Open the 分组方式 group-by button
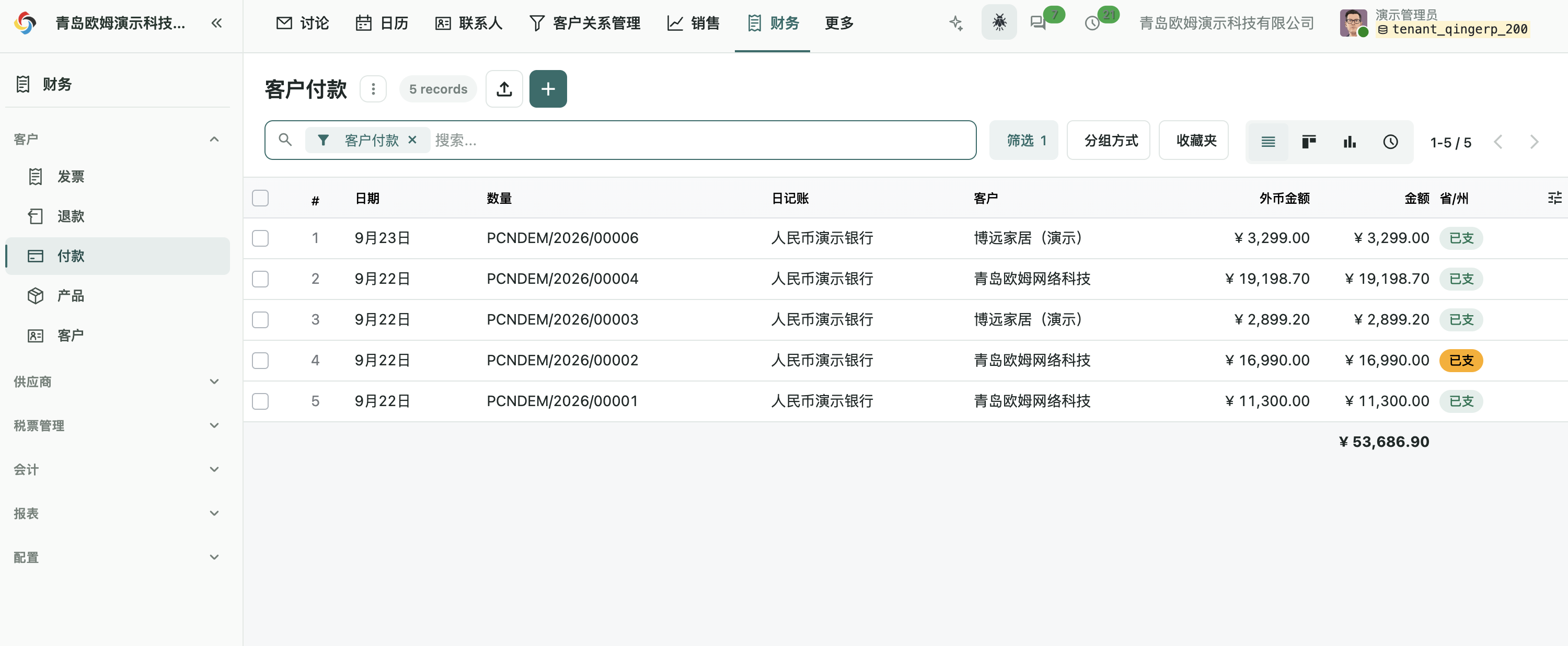The image size is (1568, 646). [x=1109, y=141]
